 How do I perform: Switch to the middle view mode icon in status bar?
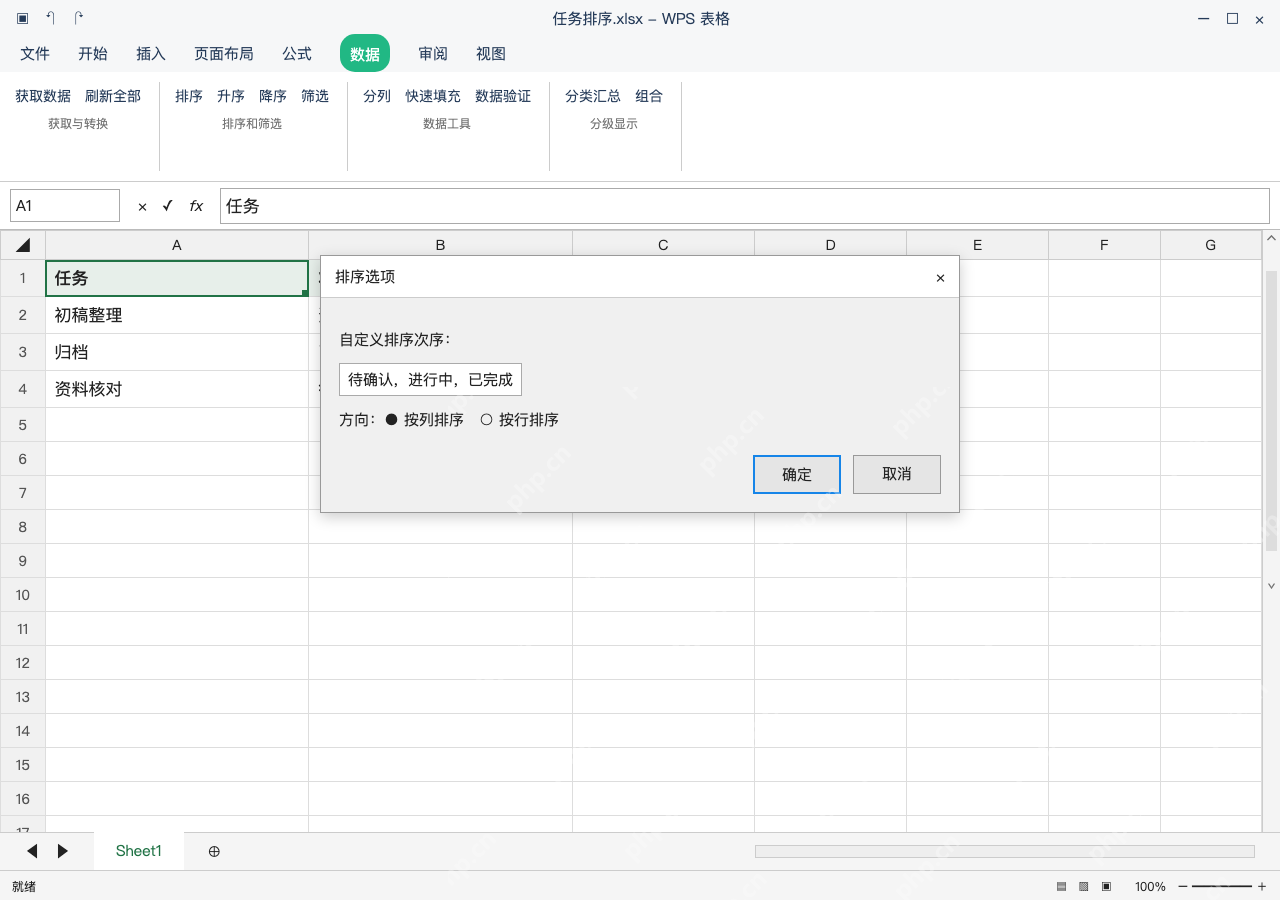tap(1083, 887)
